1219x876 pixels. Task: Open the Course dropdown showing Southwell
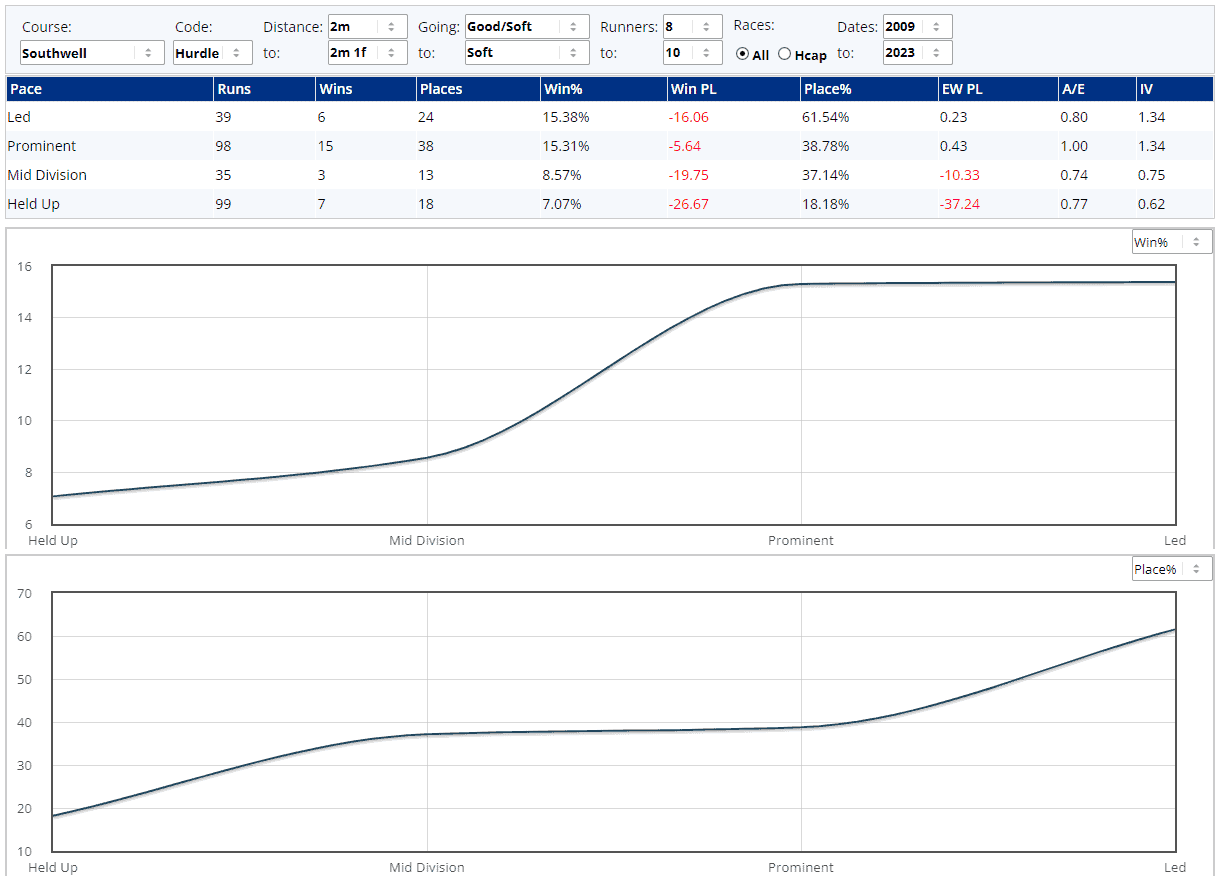91,53
